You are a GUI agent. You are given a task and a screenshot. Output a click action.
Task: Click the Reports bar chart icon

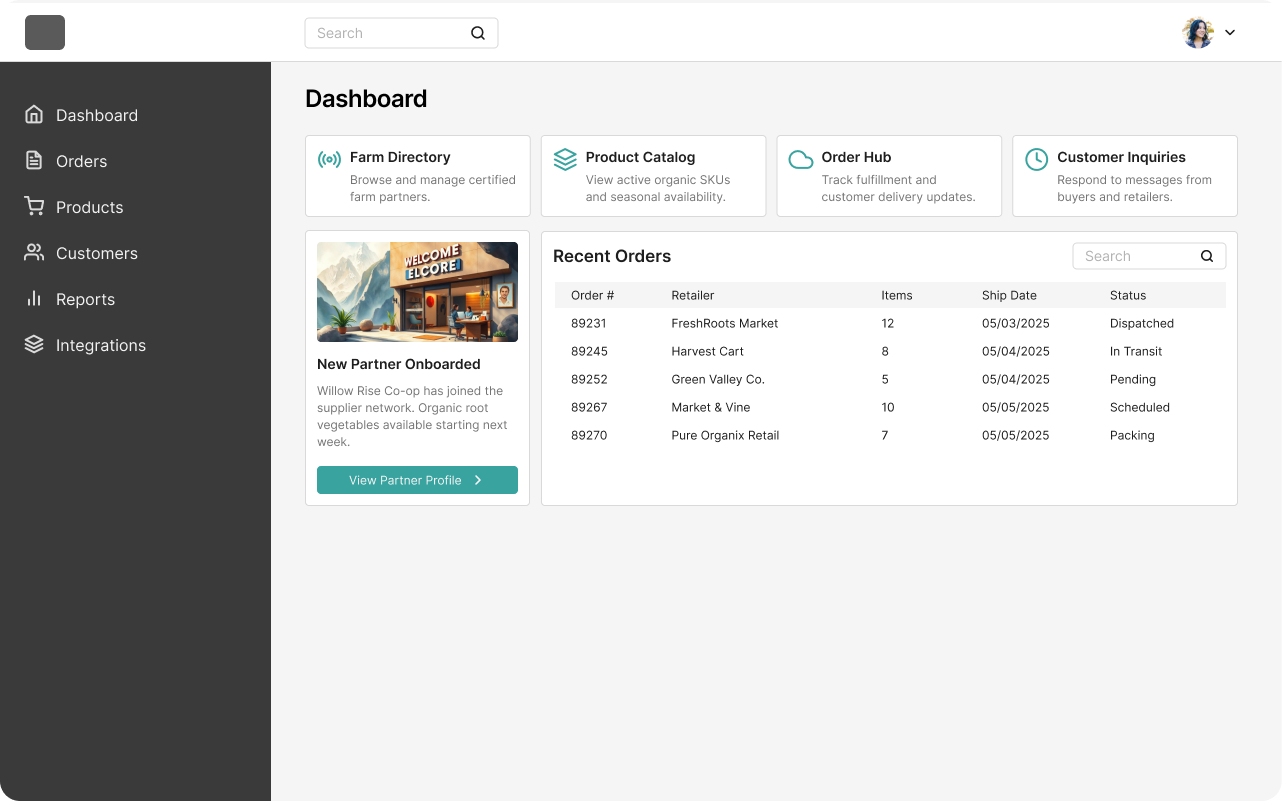[x=34, y=299]
